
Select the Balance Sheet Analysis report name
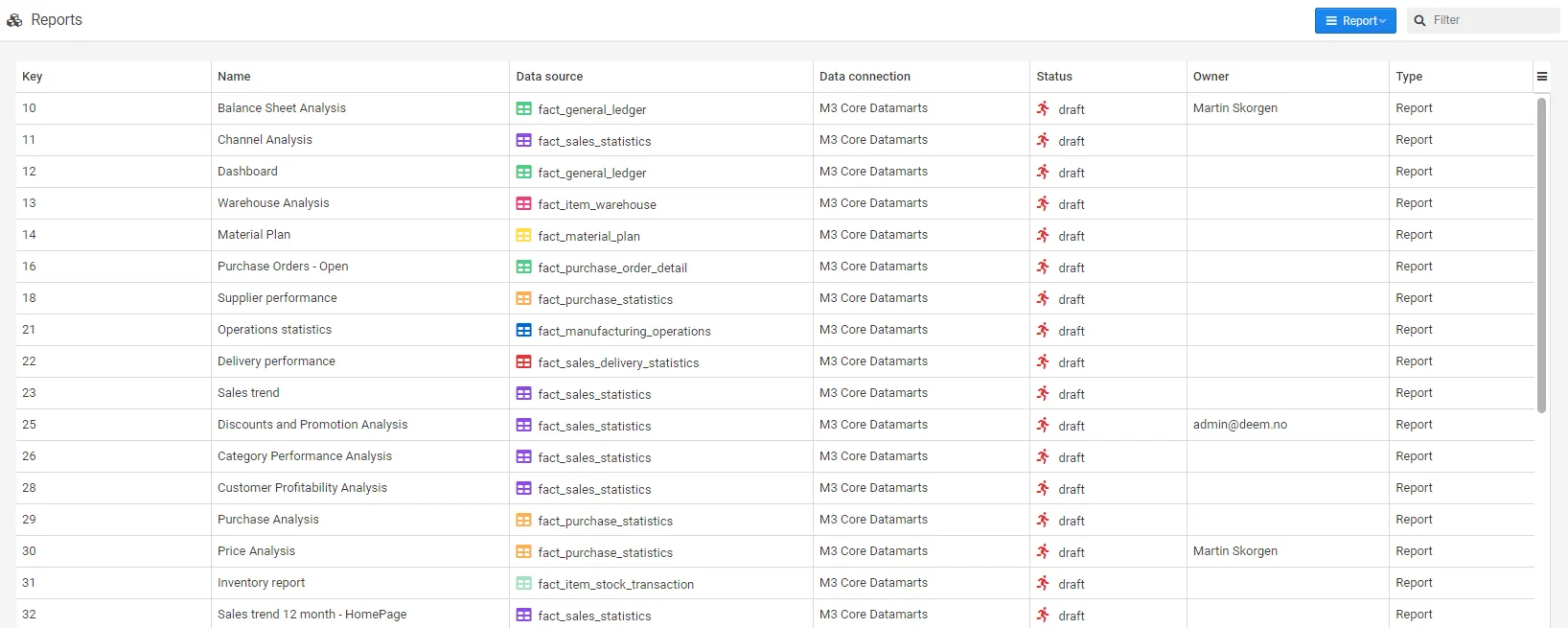[x=282, y=108]
